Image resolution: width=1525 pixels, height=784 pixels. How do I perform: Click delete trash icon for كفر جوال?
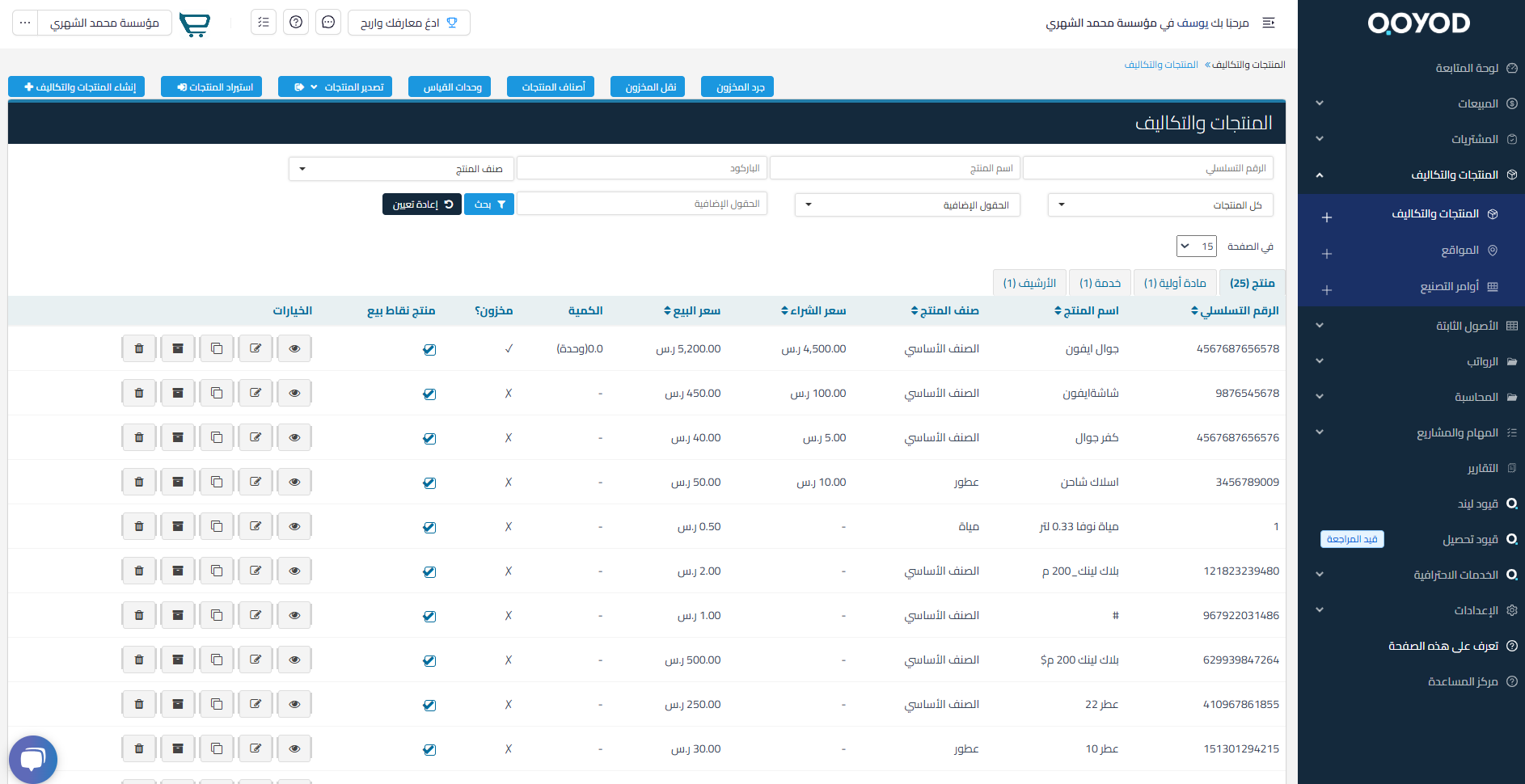tap(139, 437)
